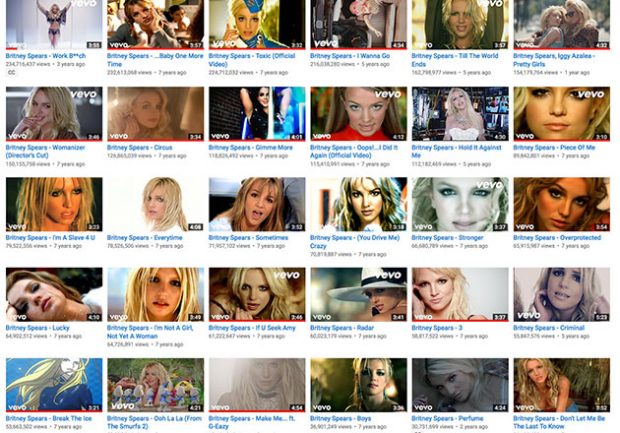Open the Break The Ice animated thumbnail
This screenshot has width=620, height=433.
click(54, 385)
